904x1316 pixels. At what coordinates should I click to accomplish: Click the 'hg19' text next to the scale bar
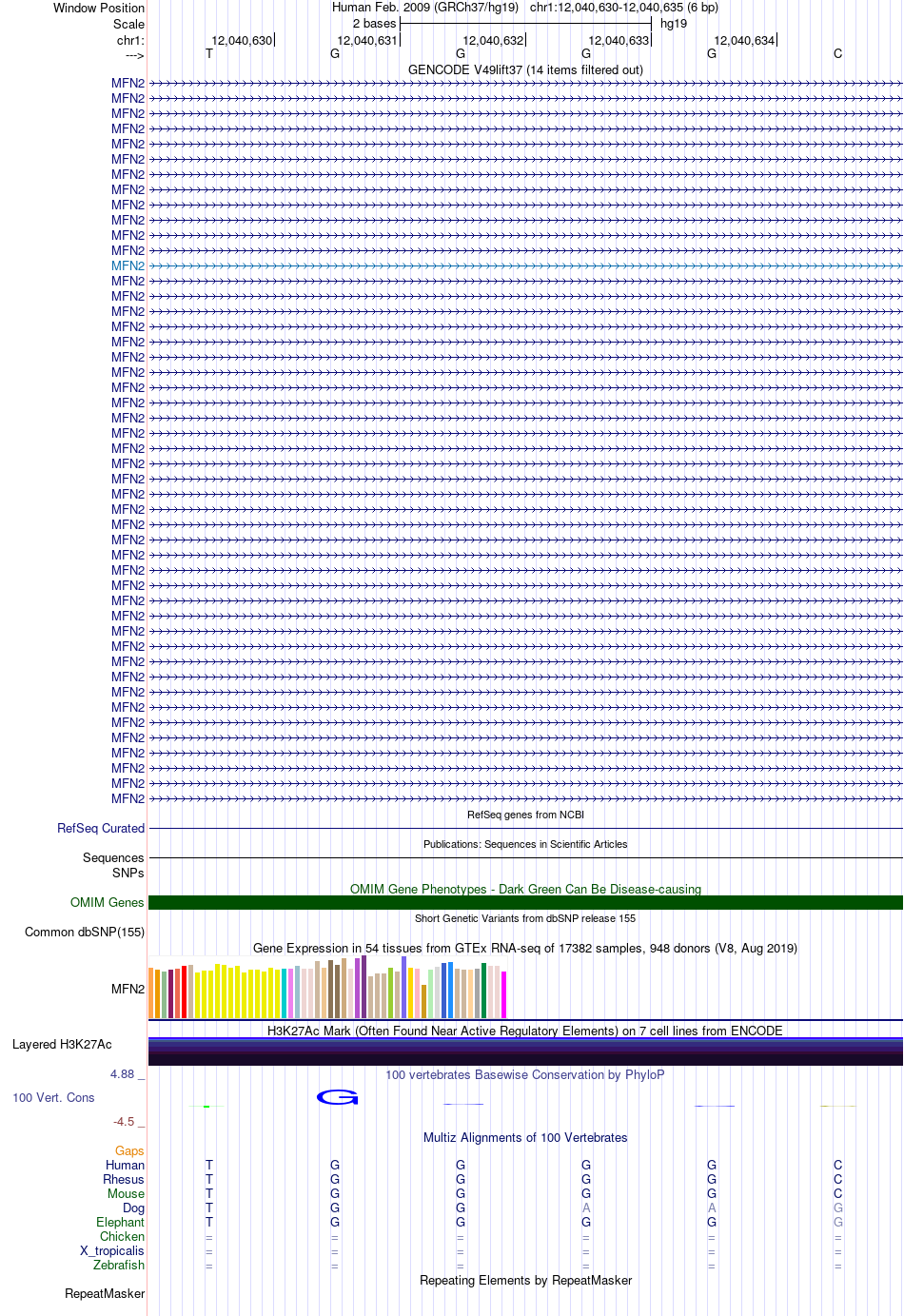tap(674, 23)
